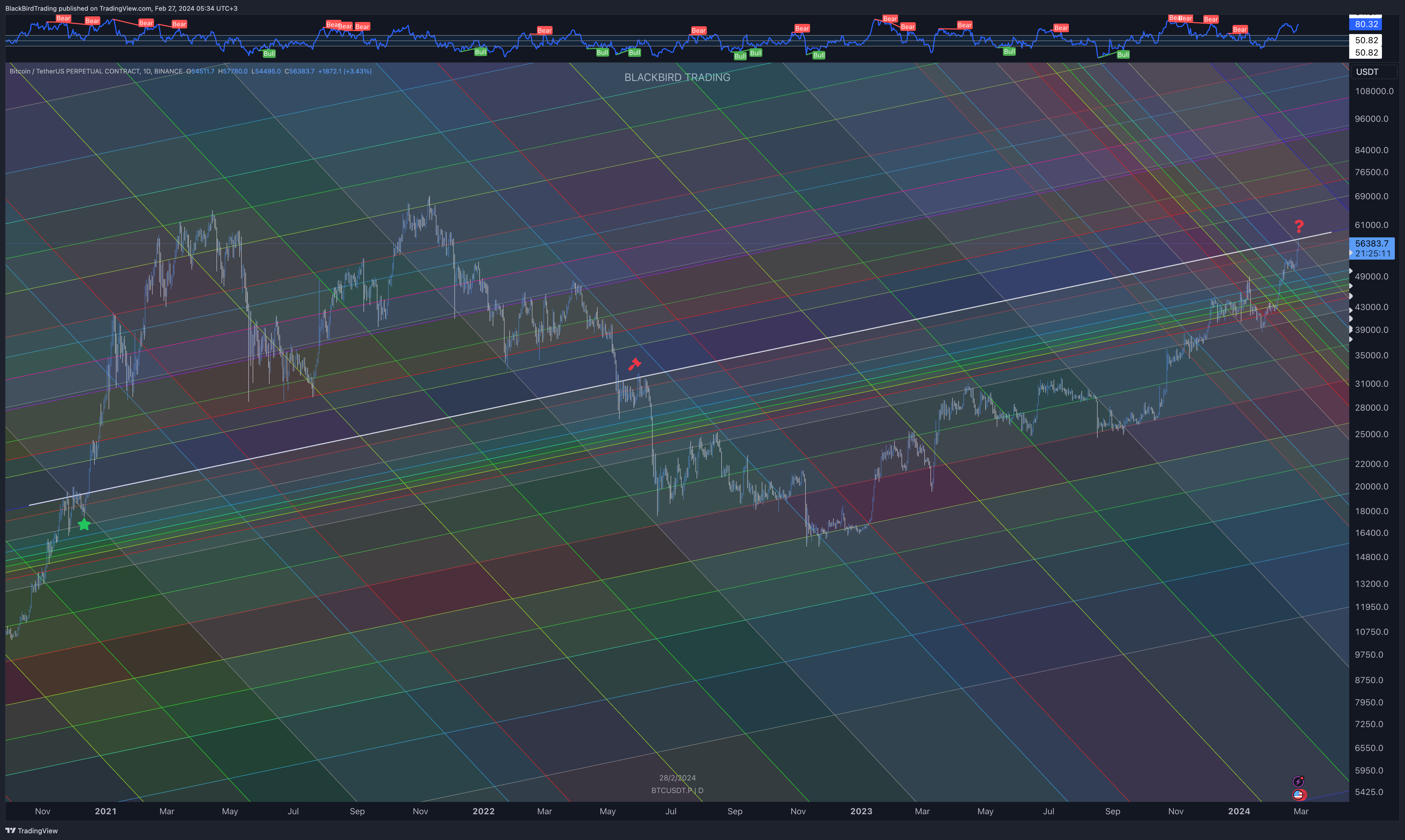The height and width of the screenshot is (840, 1405).
Task: Click the indicator value label 80.32
Action: pos(1366,24)
